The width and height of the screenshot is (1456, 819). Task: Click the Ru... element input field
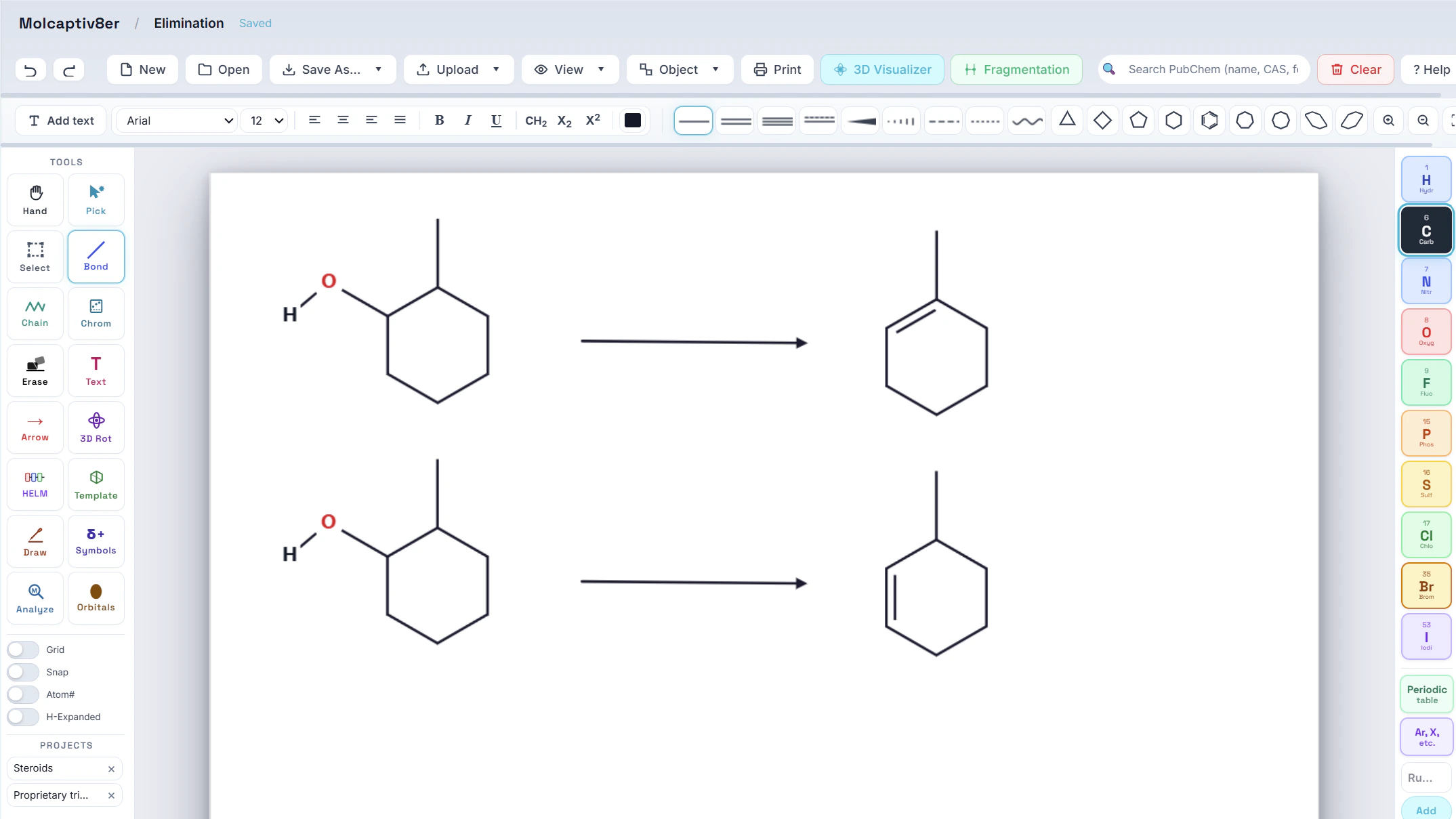click(x=1426, y=778)
